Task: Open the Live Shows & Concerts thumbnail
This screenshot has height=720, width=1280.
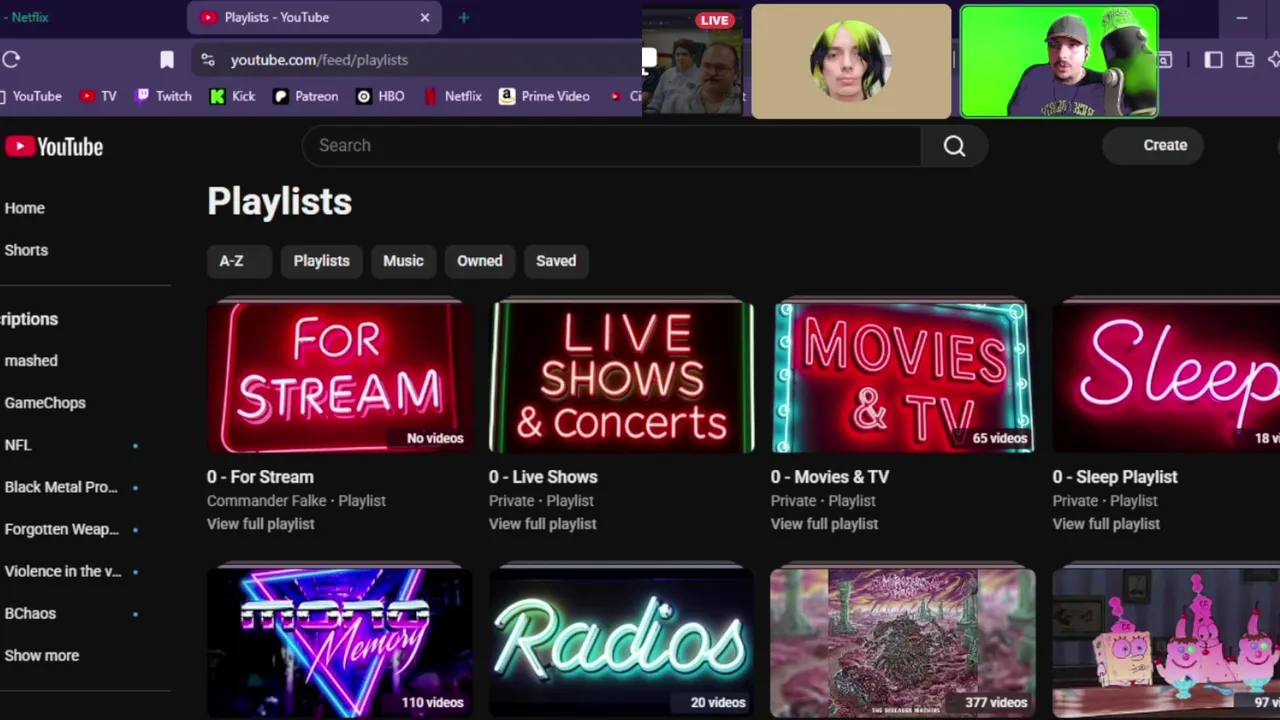Action: [621, 378]
